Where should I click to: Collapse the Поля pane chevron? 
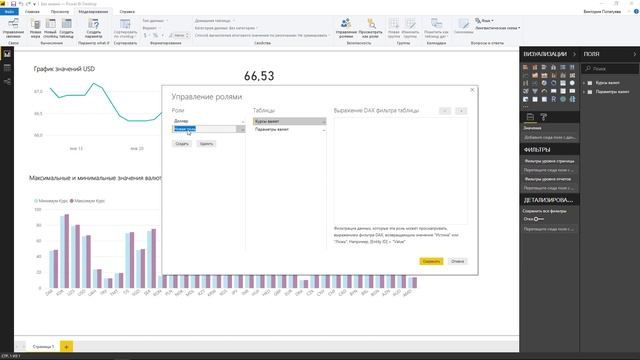[x=635, y=54]
